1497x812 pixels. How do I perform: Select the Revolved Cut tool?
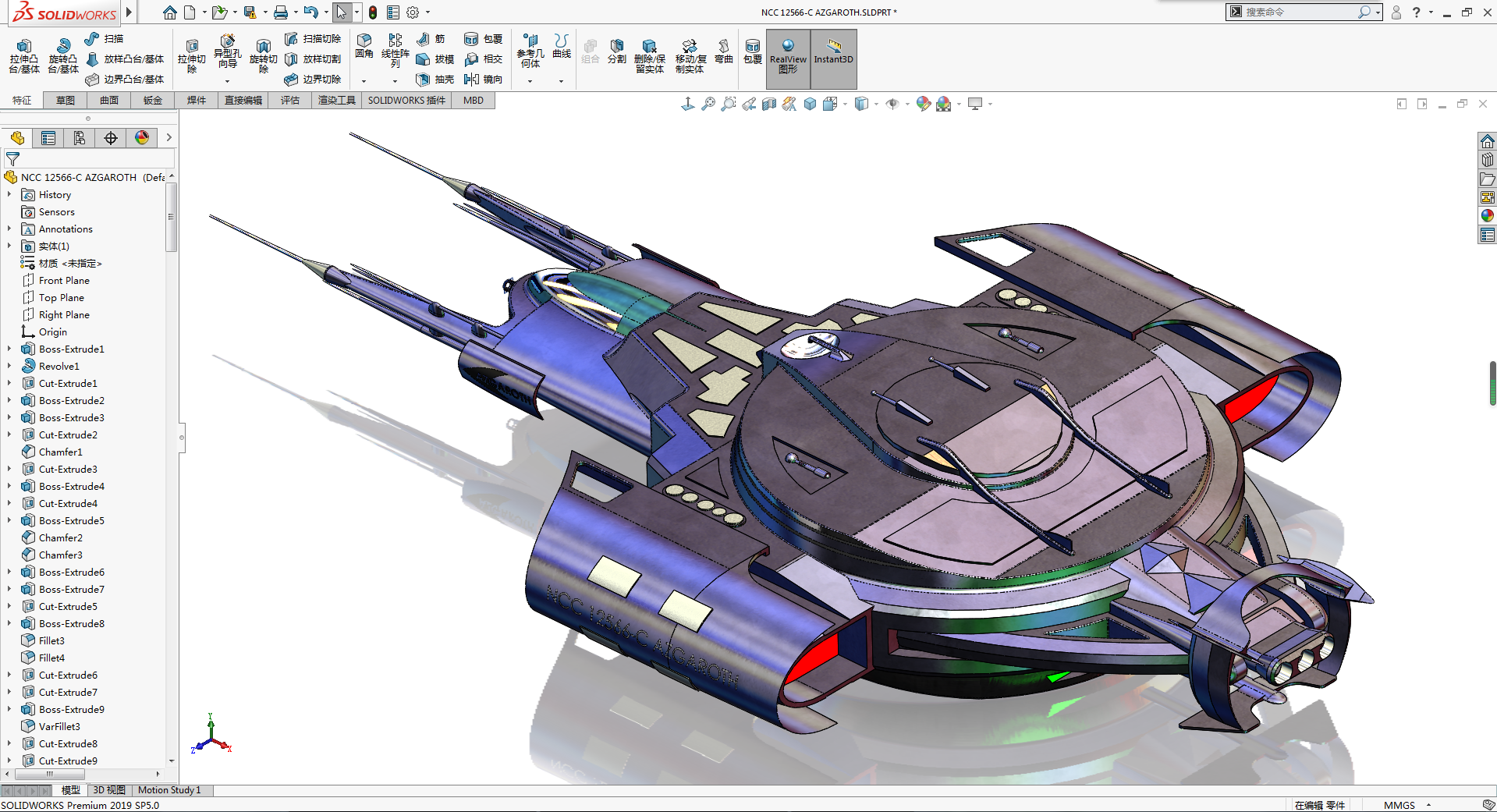pyautogui.click(x=263, y=47)
